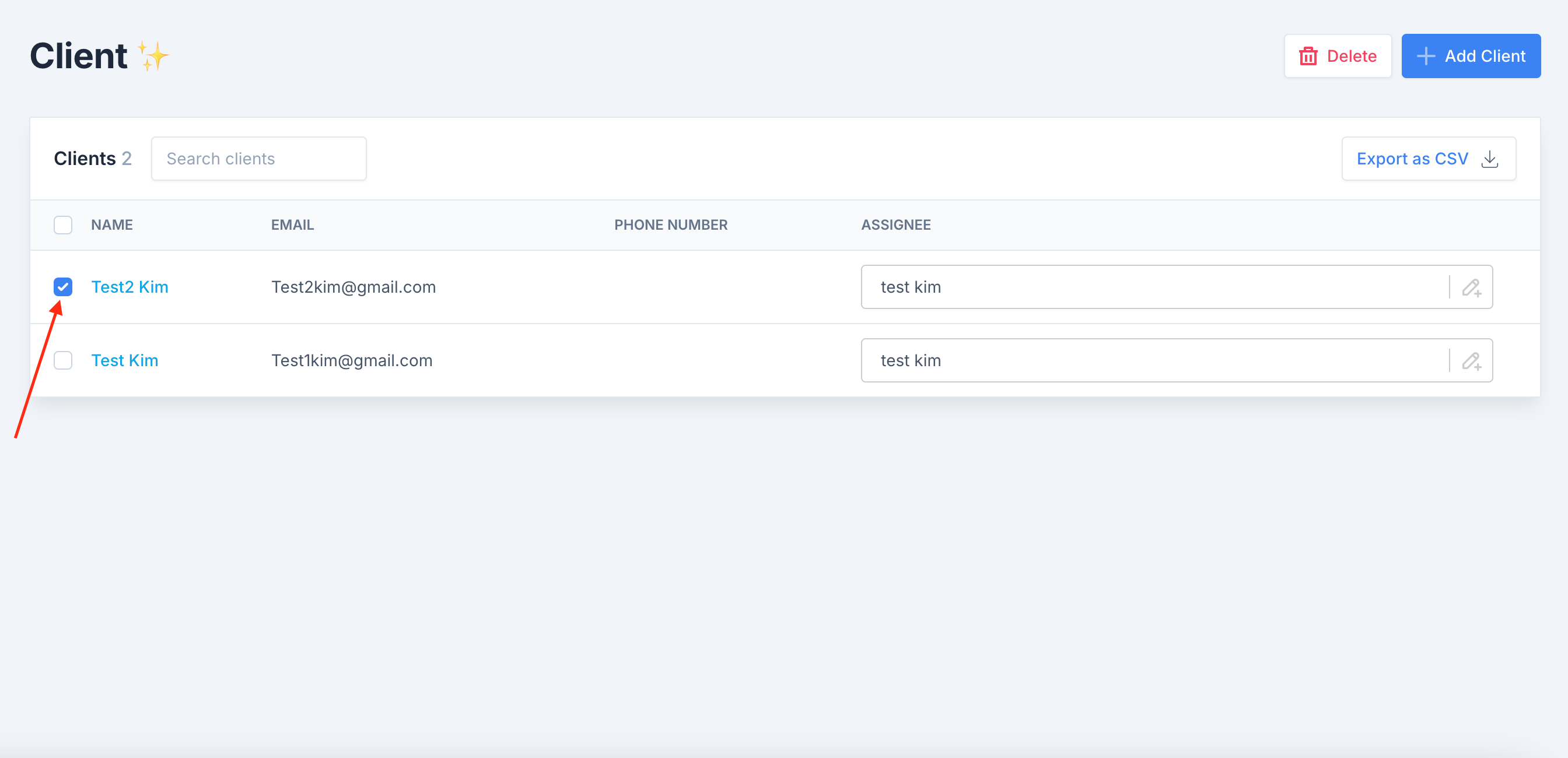Image resolution: width=1568 pixels, height=758 pixels.
Task: Click the Clients 2 count label
Action: (x=93, y=158)
